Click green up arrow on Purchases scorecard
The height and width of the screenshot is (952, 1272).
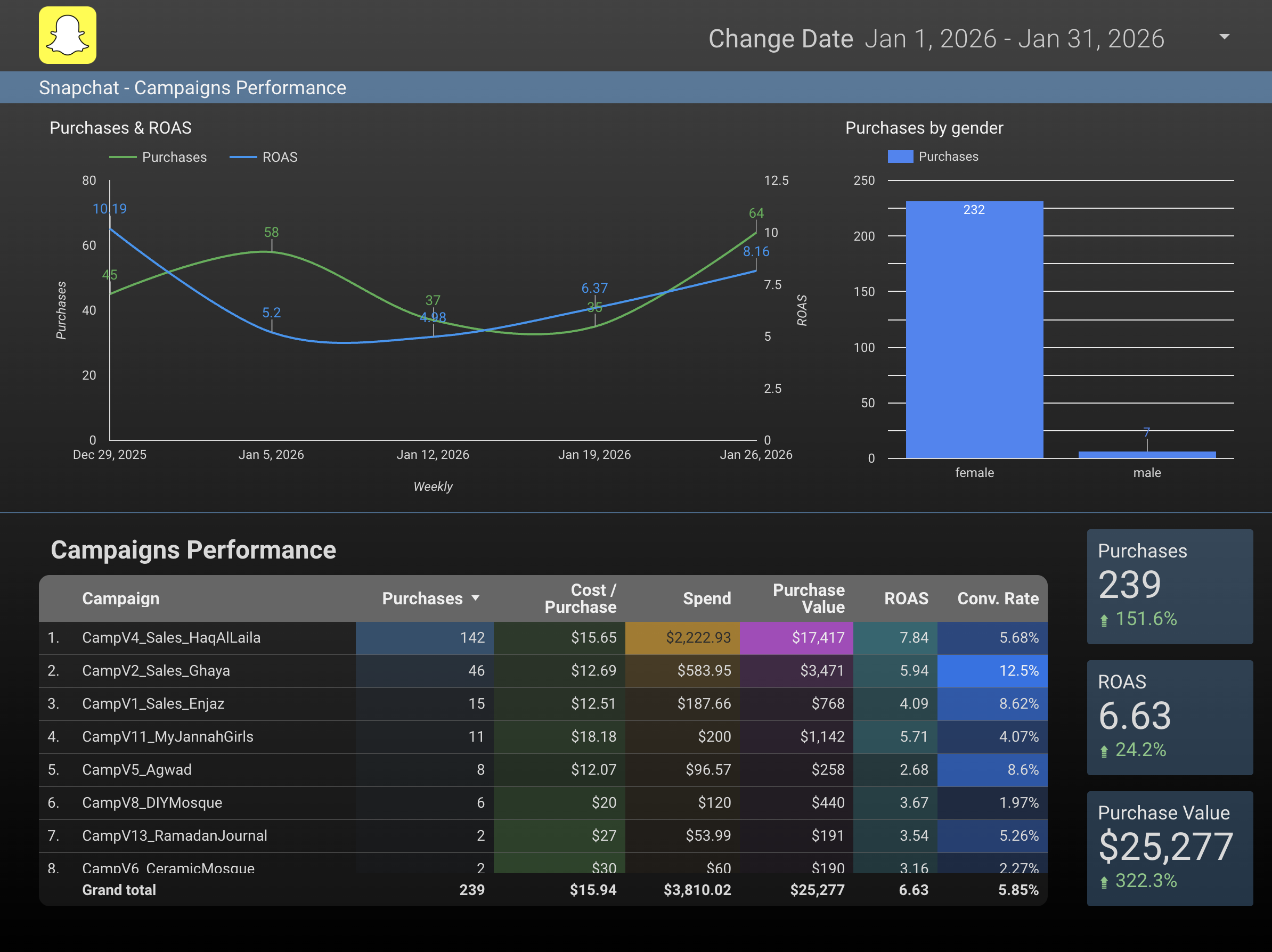[x=1104, y=620]
